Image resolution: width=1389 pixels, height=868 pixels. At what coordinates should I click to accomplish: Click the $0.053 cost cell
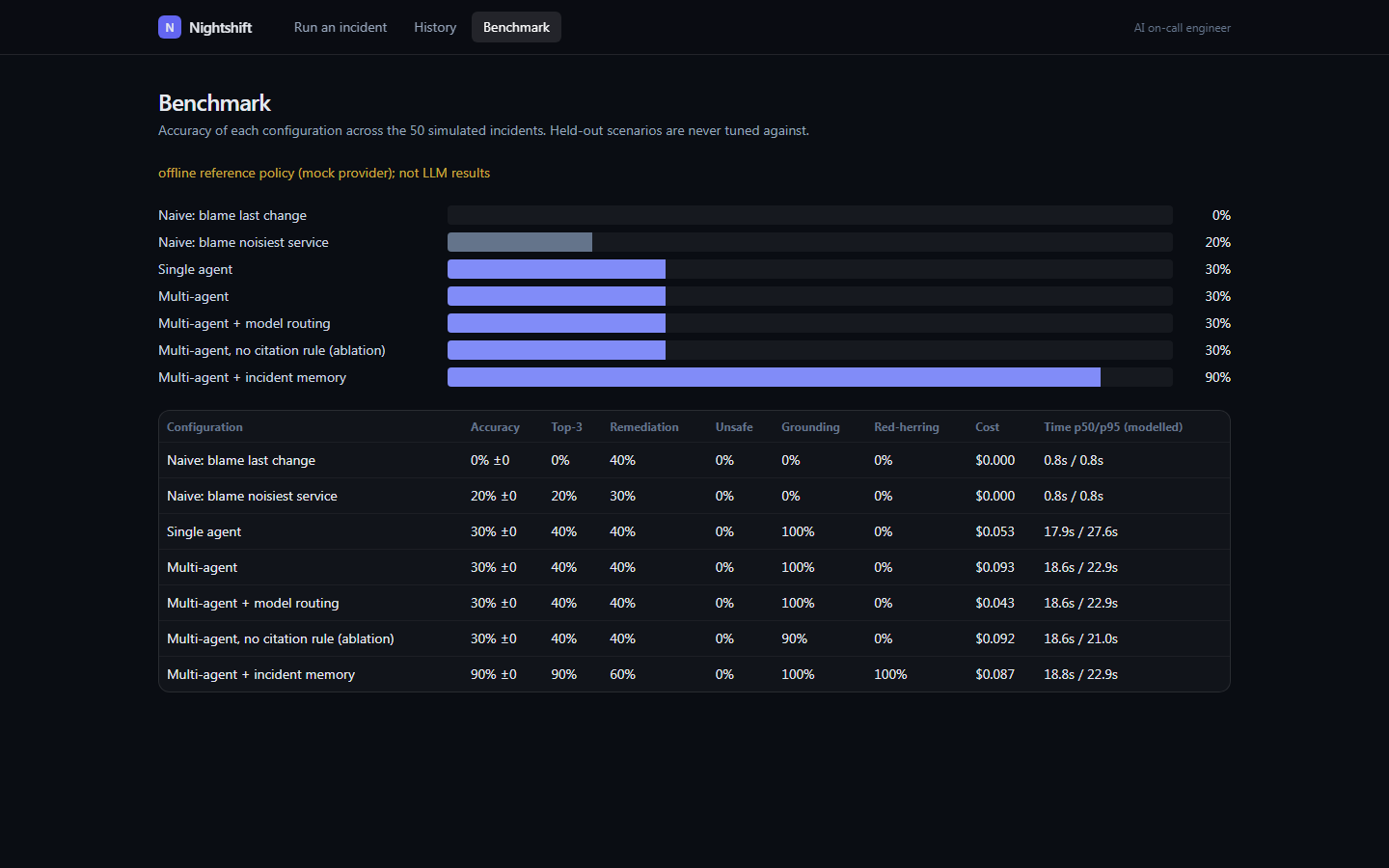[x=994, y=531]
